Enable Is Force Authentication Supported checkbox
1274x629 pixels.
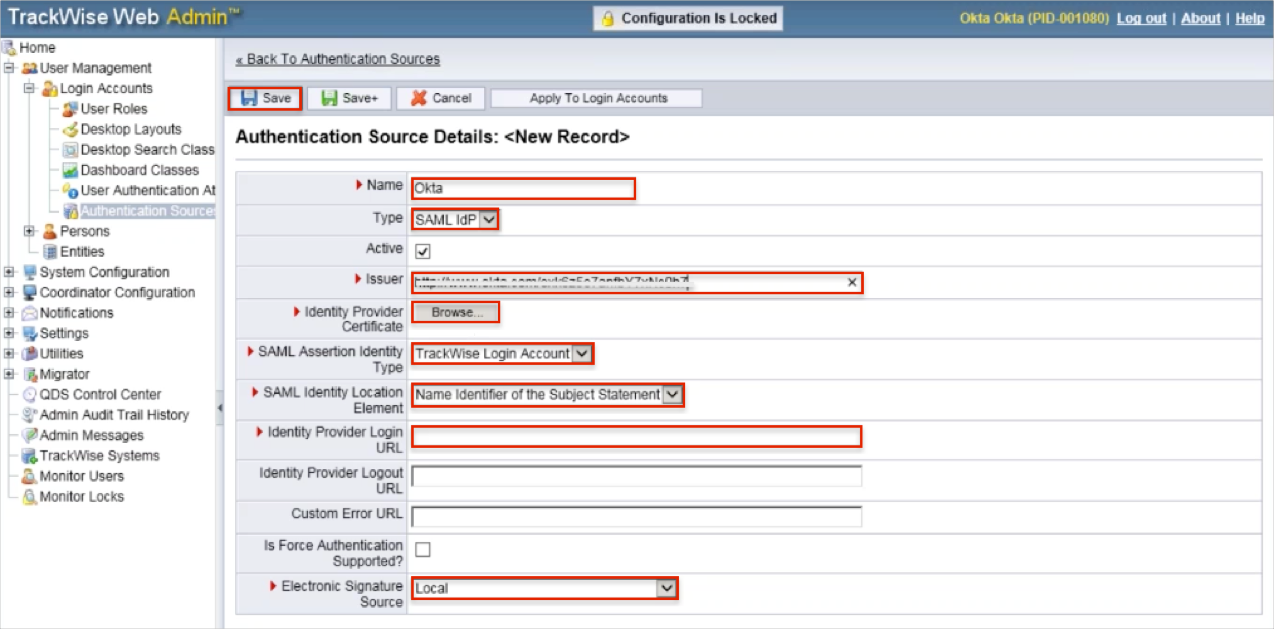tap(423, 549)
